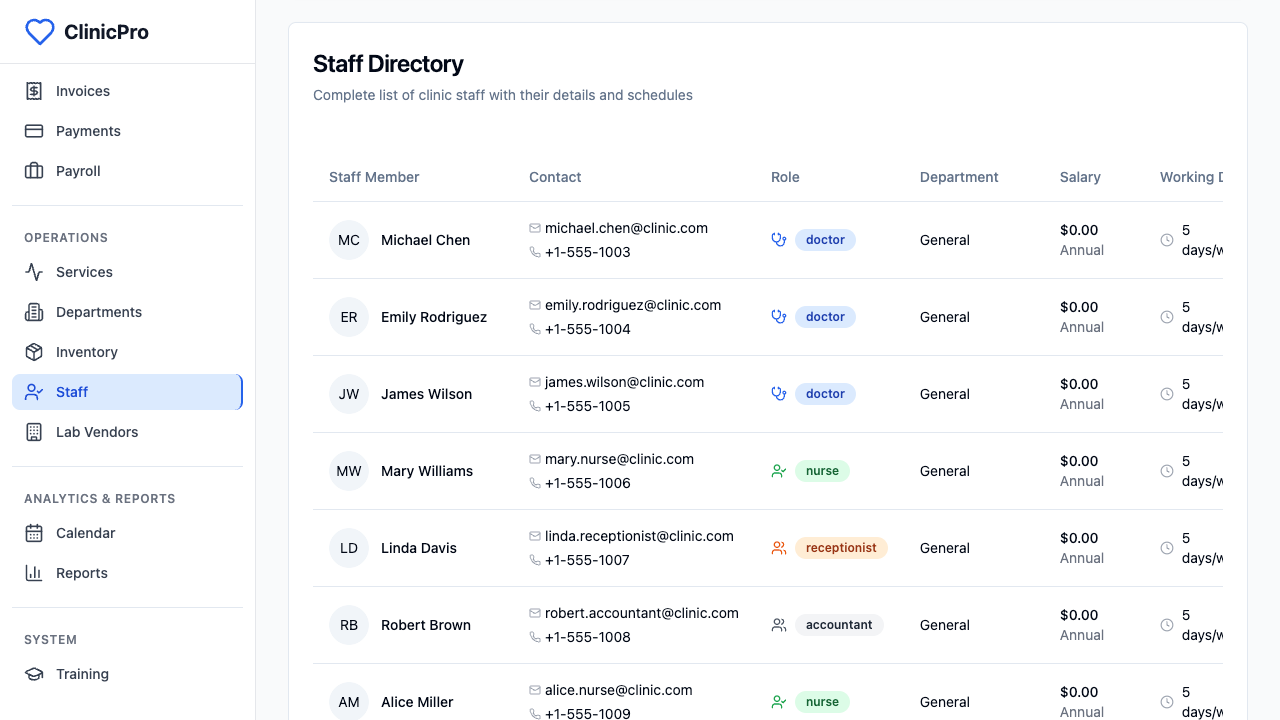The image size is (1280, 720).
Task: Click the Staff user-check icon in sidebar
Action: point(34,392)
